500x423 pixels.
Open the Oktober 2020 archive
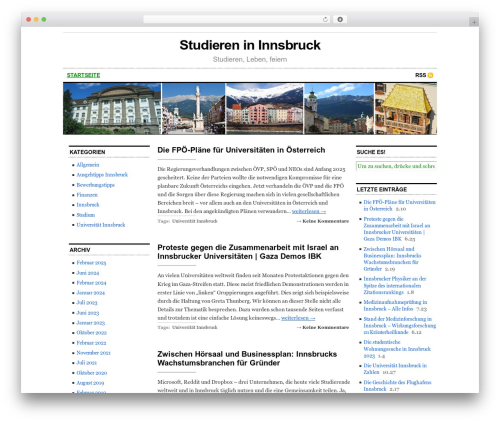point(92,373)
